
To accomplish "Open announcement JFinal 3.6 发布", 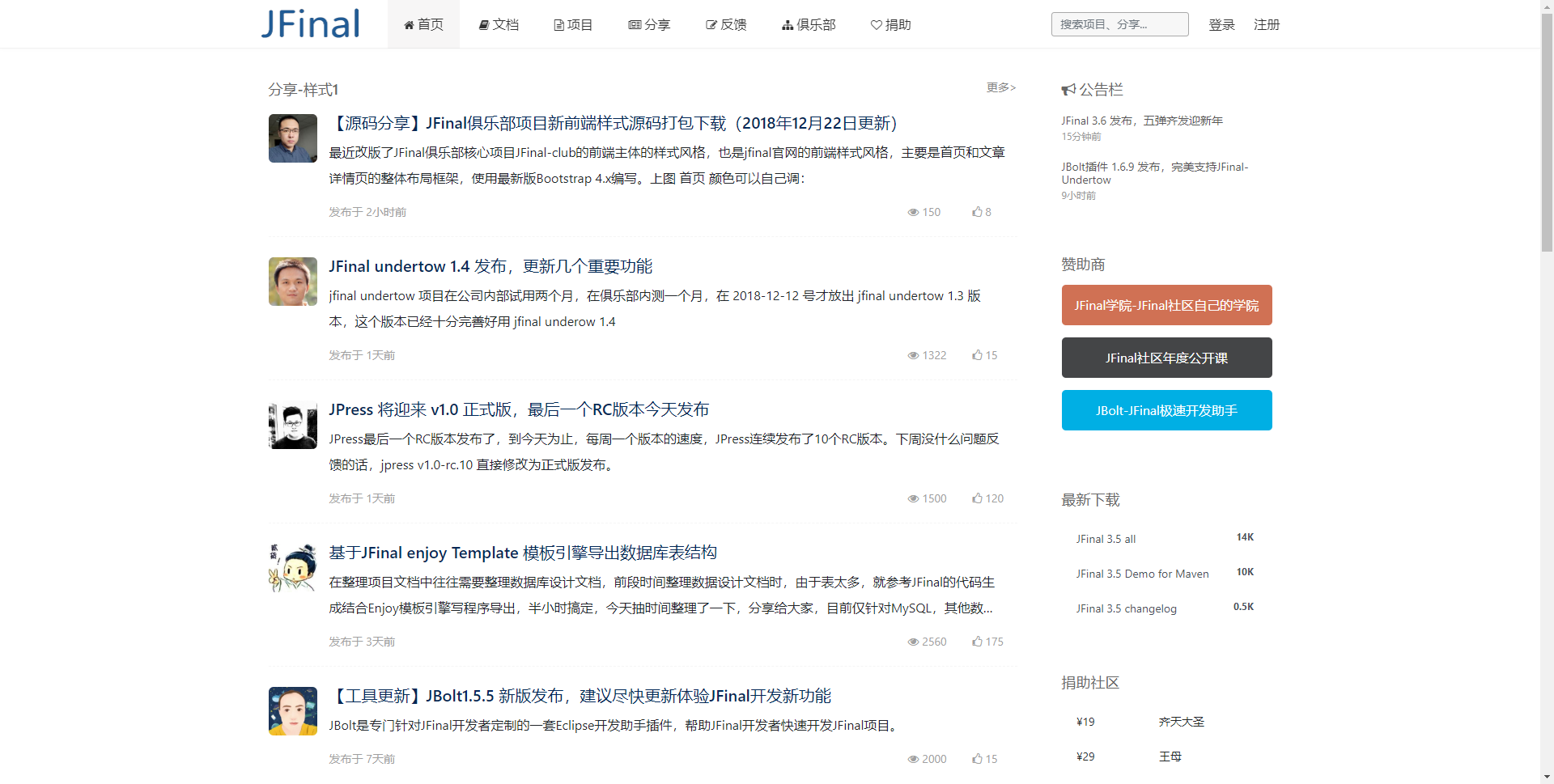I will (1142, 121).
